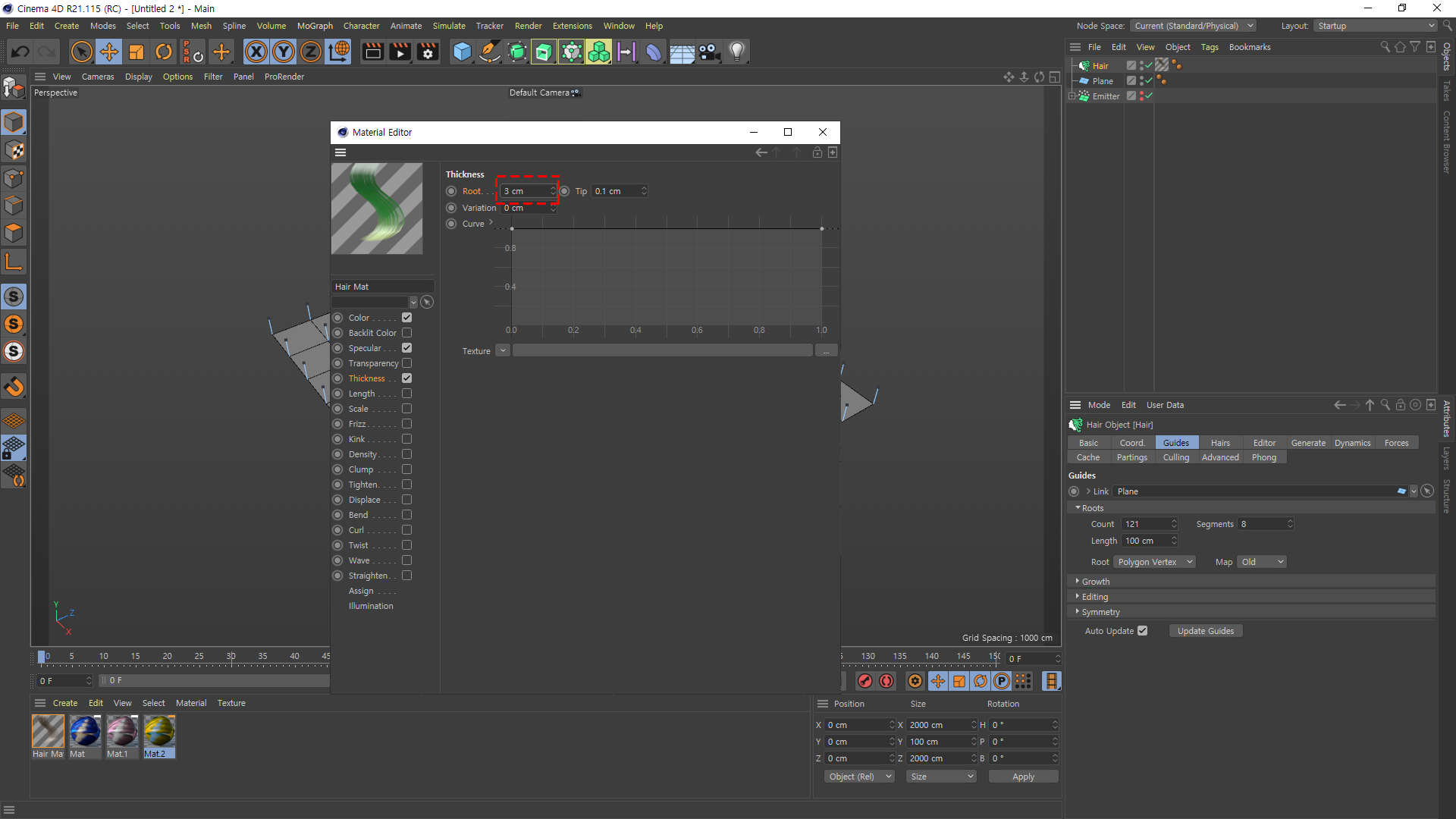Open the MoGraph menu
Screen dimensions: 1456x819
pyautogui.click(x=315, y=26)
